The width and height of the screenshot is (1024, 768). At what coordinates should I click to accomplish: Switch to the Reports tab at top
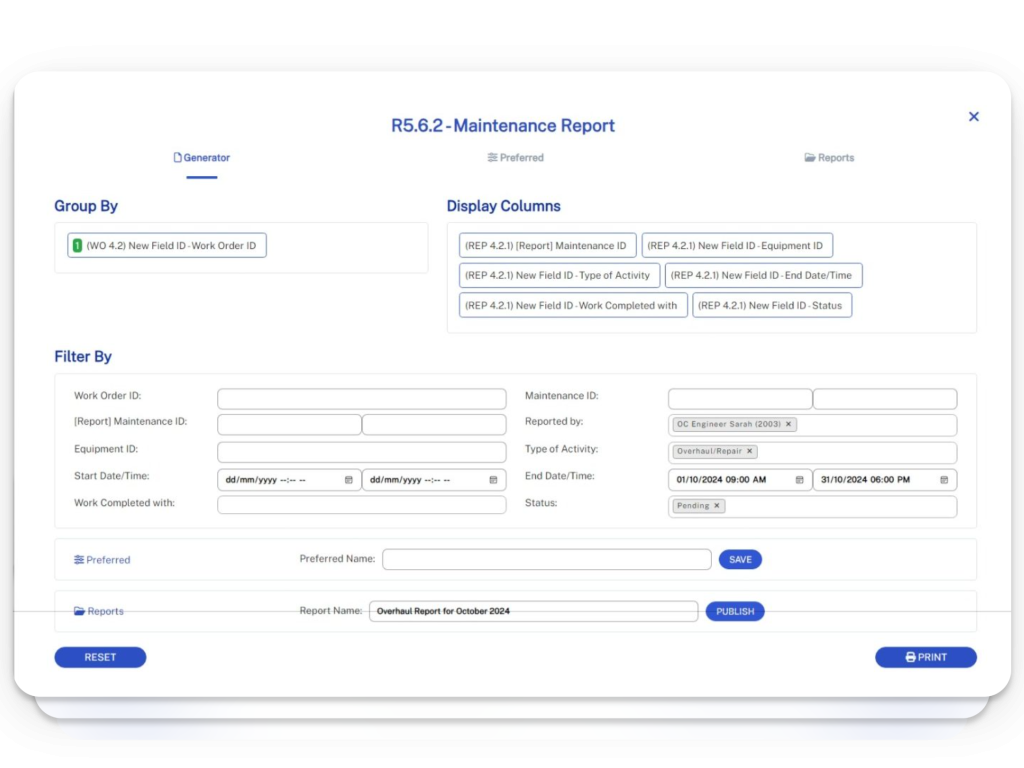(829, 158)
